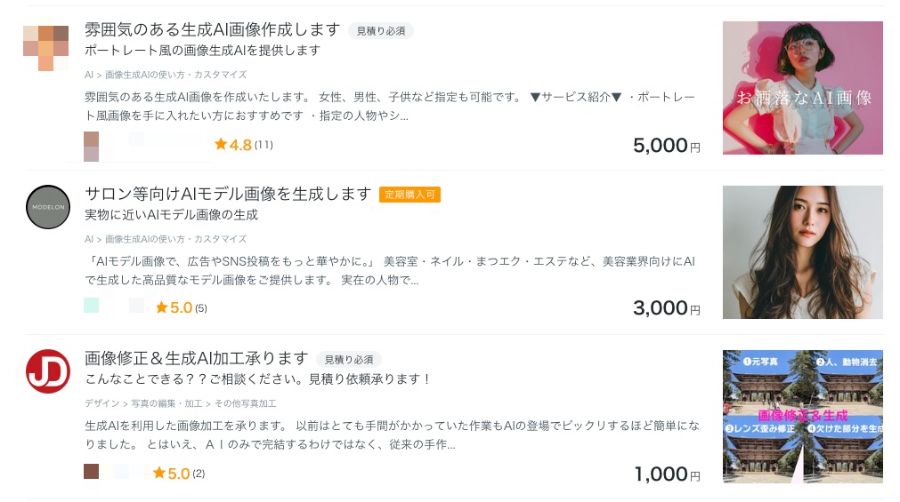
Task: Open the お洒落なAI画像 service thumbnail
Action: click(x=802, y=88)
